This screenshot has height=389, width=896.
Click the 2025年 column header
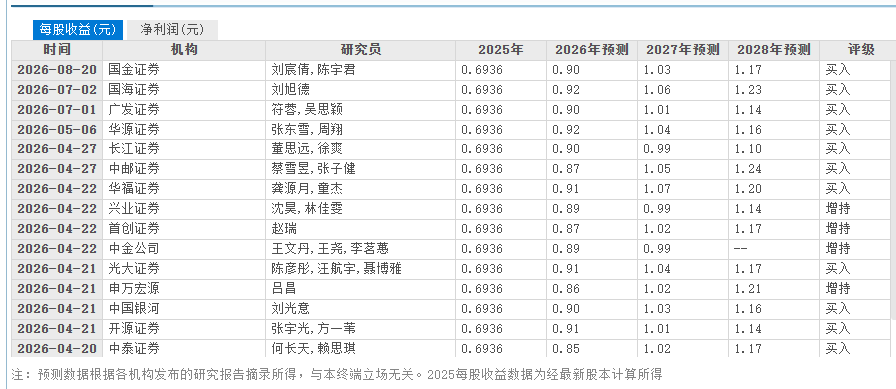point(501,50)
